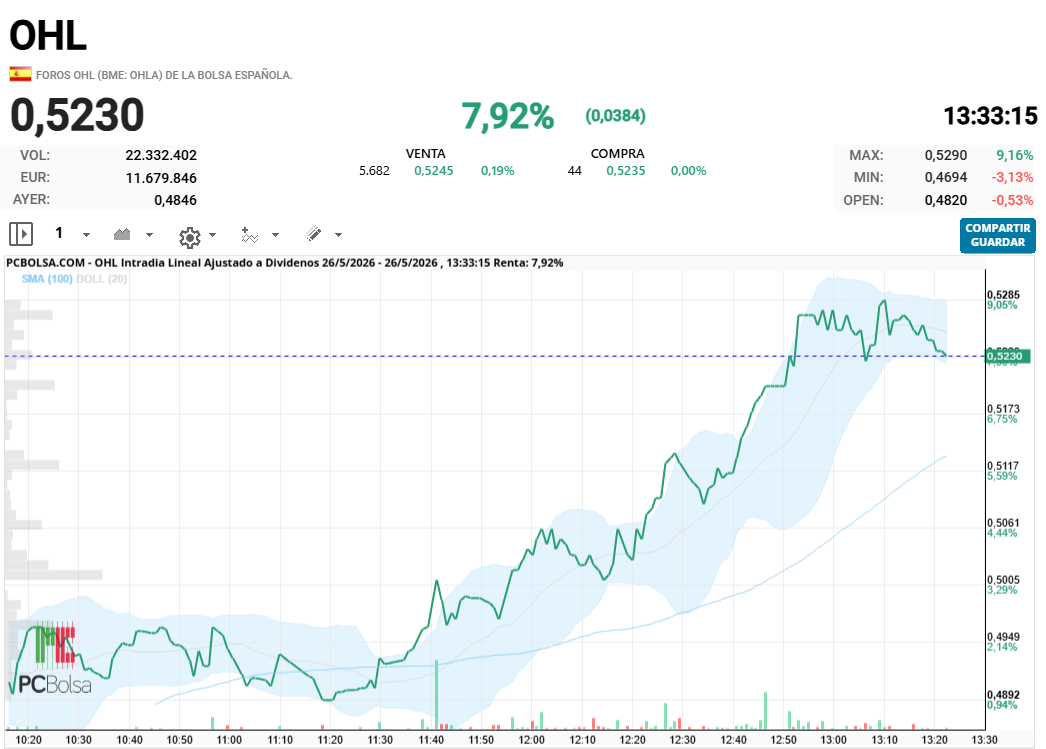Image resolution: width=1046 pixels, height=749 pixels.
Task: Click the VENTA 0,19% percentage
Action: (x=498, y=171)
